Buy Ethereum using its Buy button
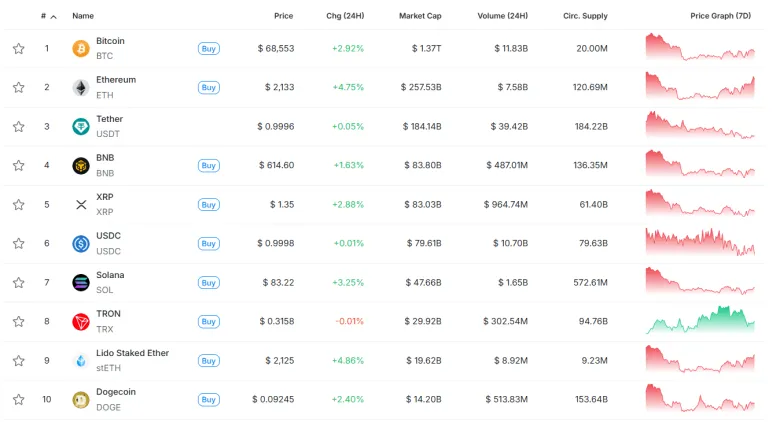 pos(208,88)
